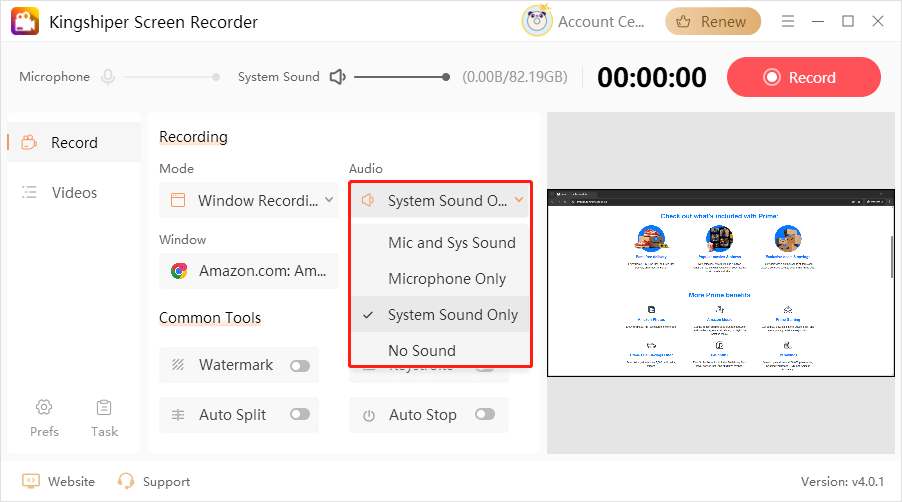
Task: Click the Prefs gear icon
Action: tap(44, 407)
